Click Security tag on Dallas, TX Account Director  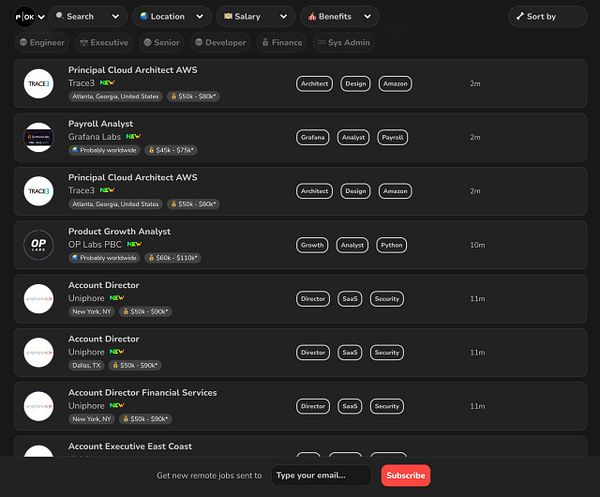[387, 352]
